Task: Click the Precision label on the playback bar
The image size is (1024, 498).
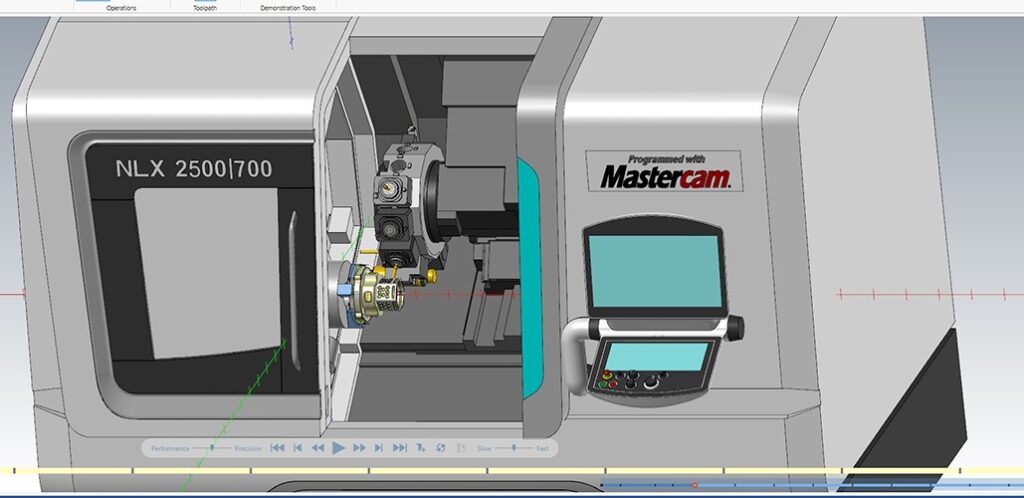Action: coord(248,448)
